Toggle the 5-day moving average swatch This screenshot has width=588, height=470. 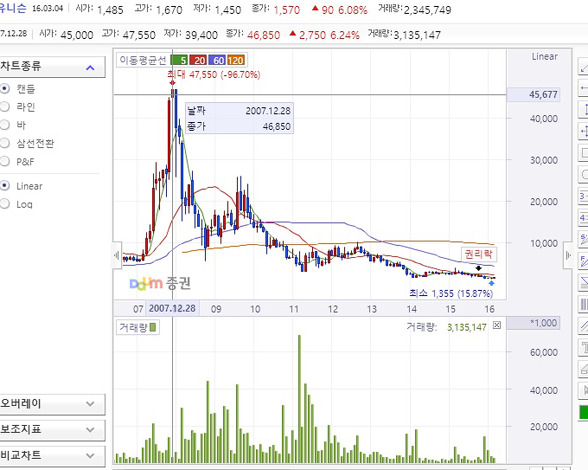179,60
